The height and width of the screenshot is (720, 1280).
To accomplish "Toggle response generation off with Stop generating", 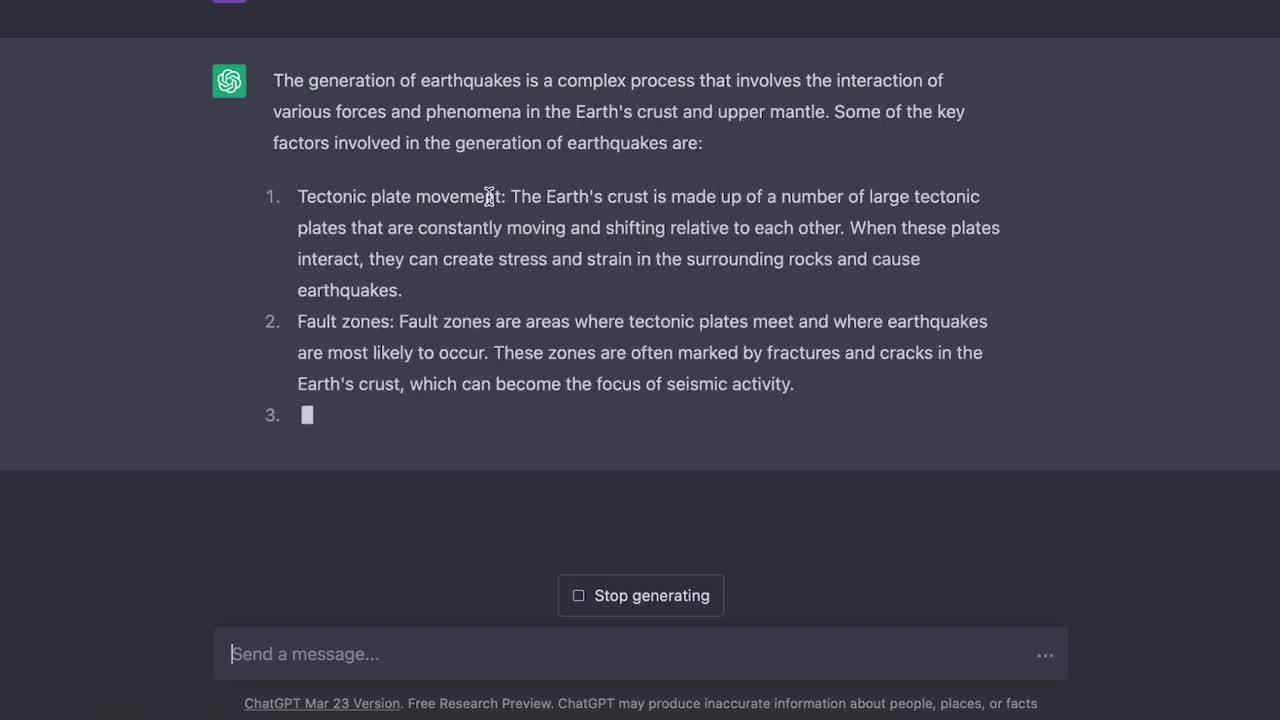I will pyautogui.click(x=640, y=595).
